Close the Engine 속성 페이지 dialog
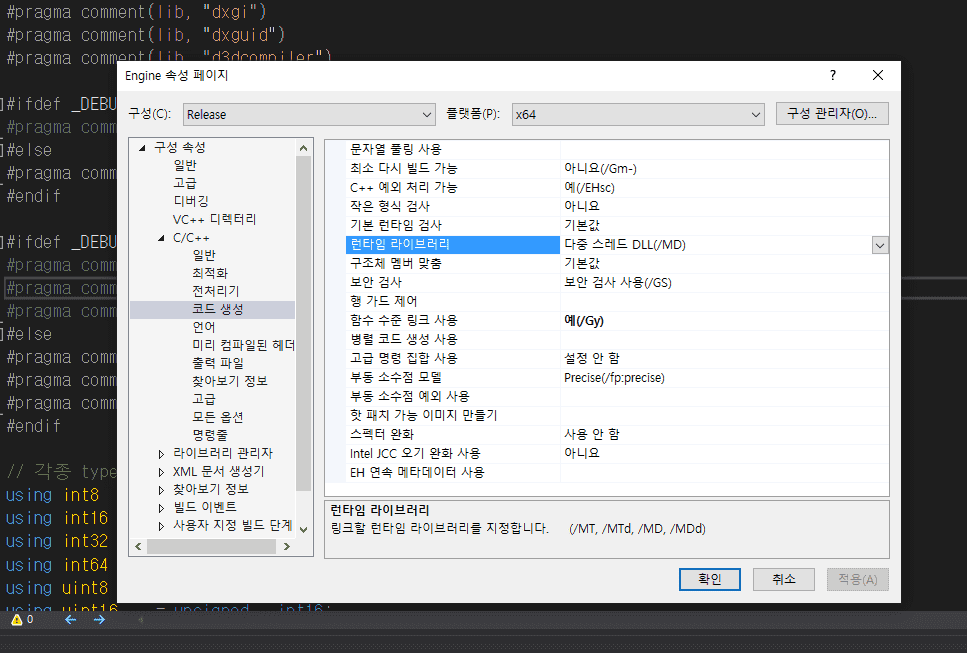The image size is (967, 653). 878,75
